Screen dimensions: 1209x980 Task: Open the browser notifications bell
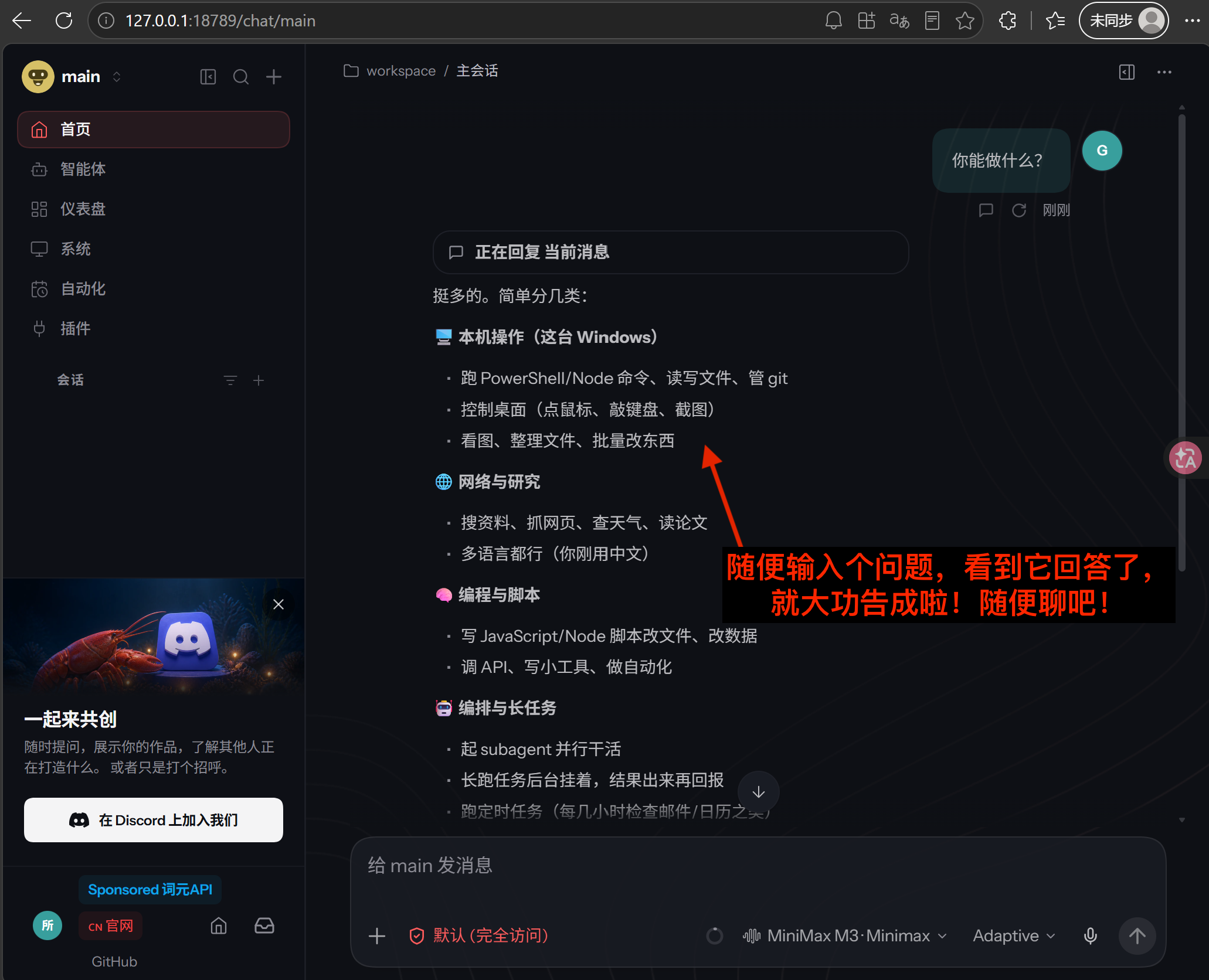click(833, 21)
